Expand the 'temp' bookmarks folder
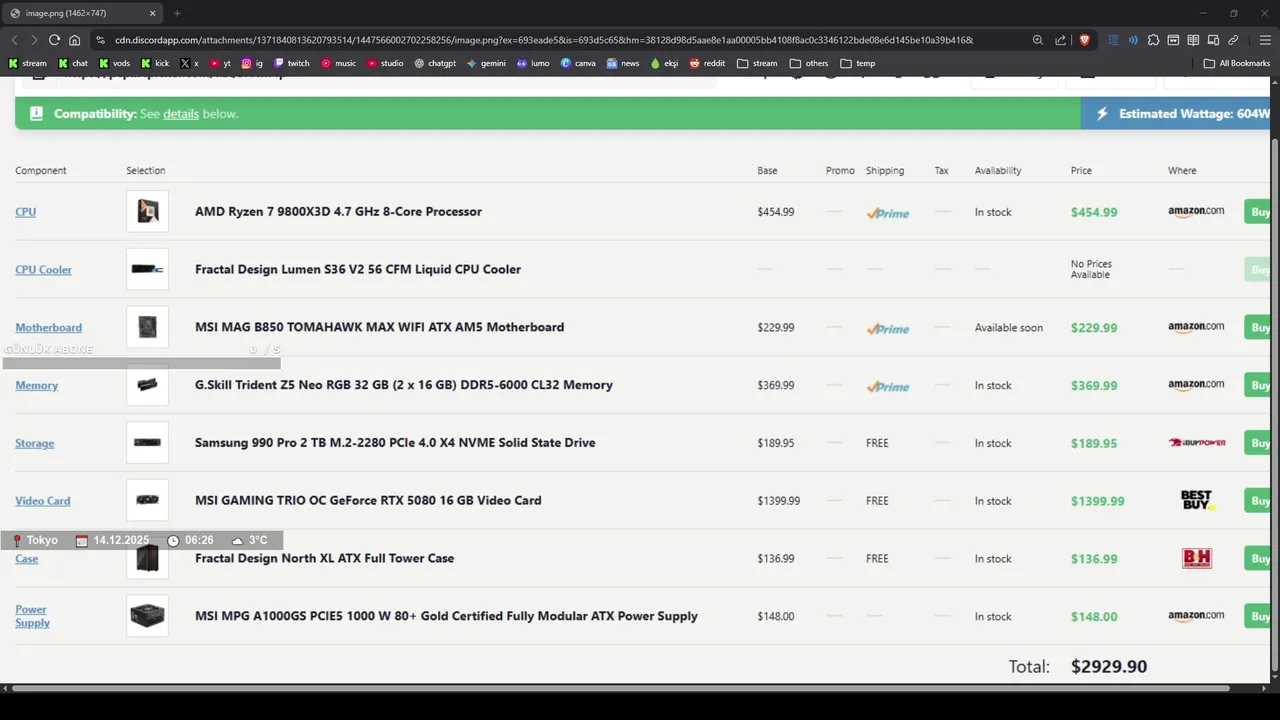The height and width of the screenshot is (720, 1280). click(x=858, y=63)
